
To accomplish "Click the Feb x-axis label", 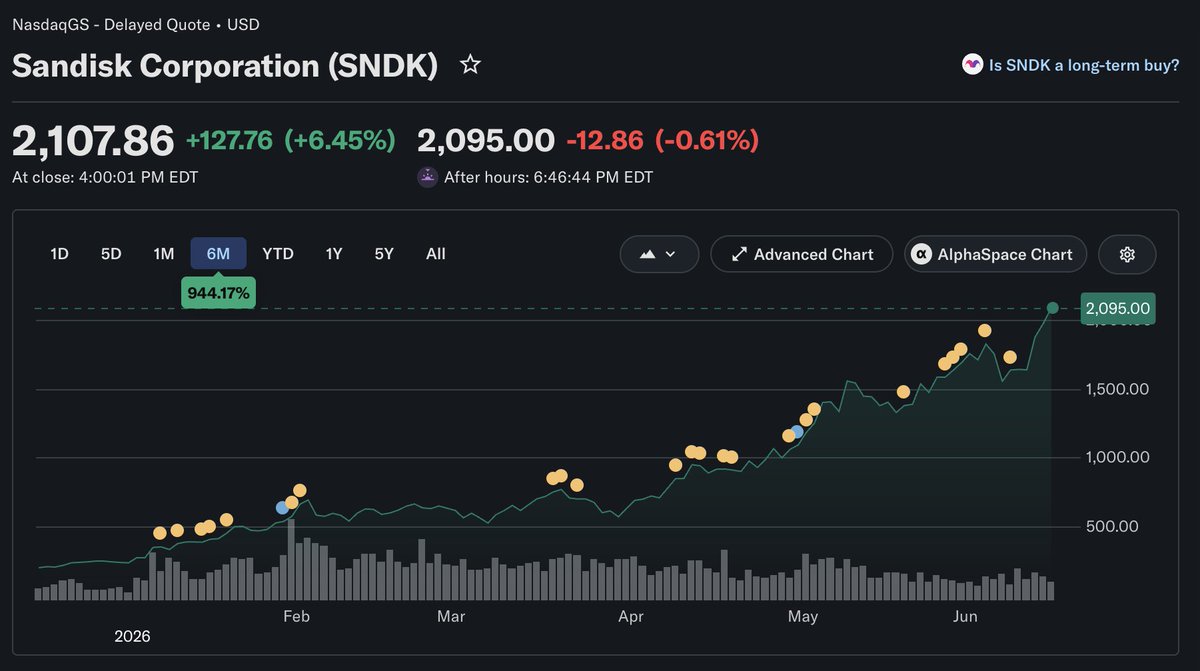I will [x=297, y=616].
